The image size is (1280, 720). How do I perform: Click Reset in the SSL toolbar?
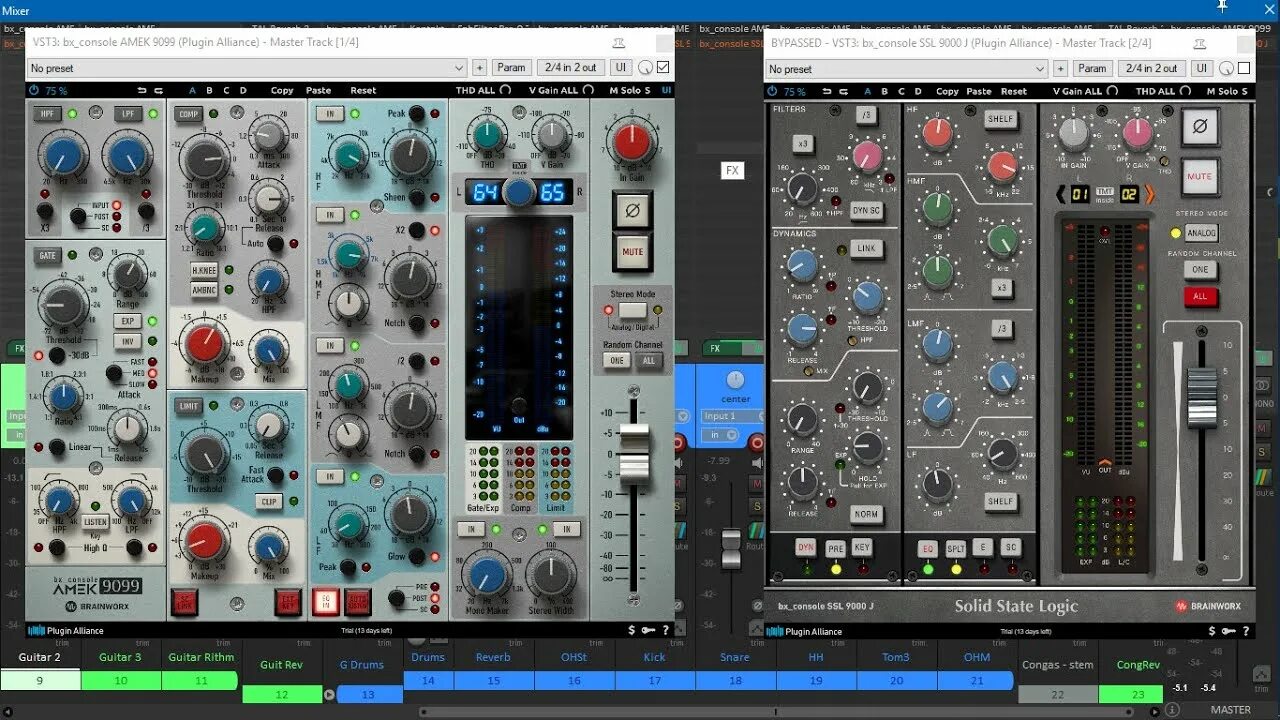1014,91
